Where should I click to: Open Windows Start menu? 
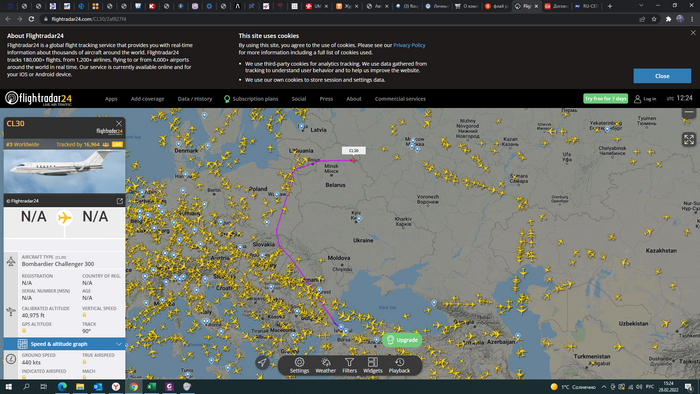(8, 386)
